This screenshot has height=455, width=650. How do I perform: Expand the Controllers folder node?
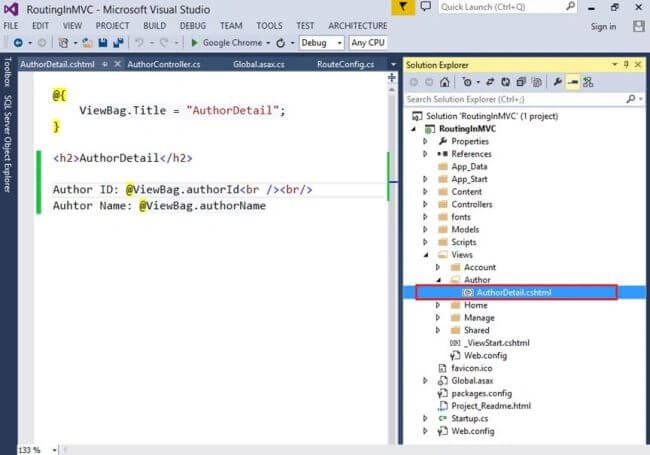click(x=425, y=204)
